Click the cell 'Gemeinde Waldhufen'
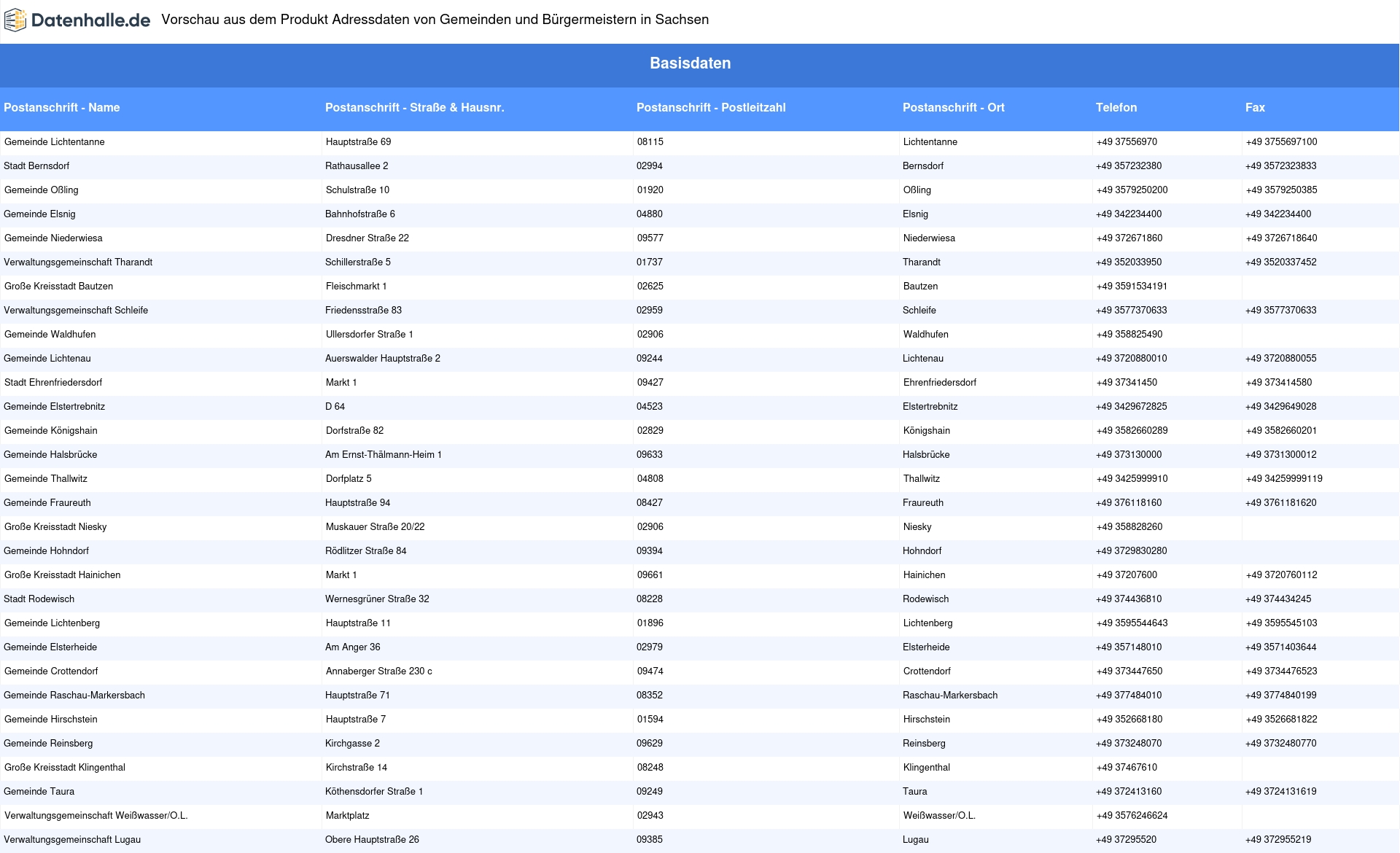This screenshot has height=853, width=1400. pos(50,335)
